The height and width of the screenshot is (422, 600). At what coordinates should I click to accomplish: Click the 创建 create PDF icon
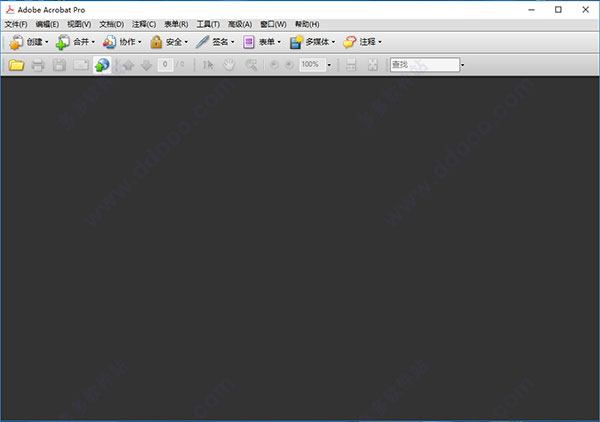(16, 42)
